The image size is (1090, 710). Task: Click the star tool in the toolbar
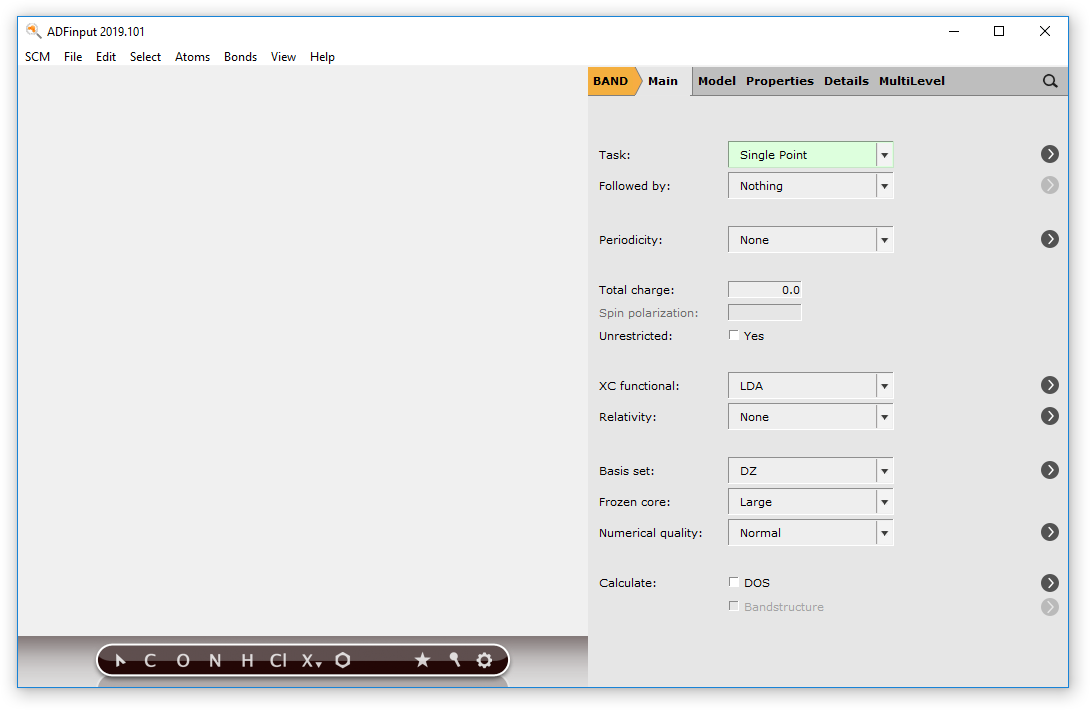pyautogui.click(x=422, y=660)
